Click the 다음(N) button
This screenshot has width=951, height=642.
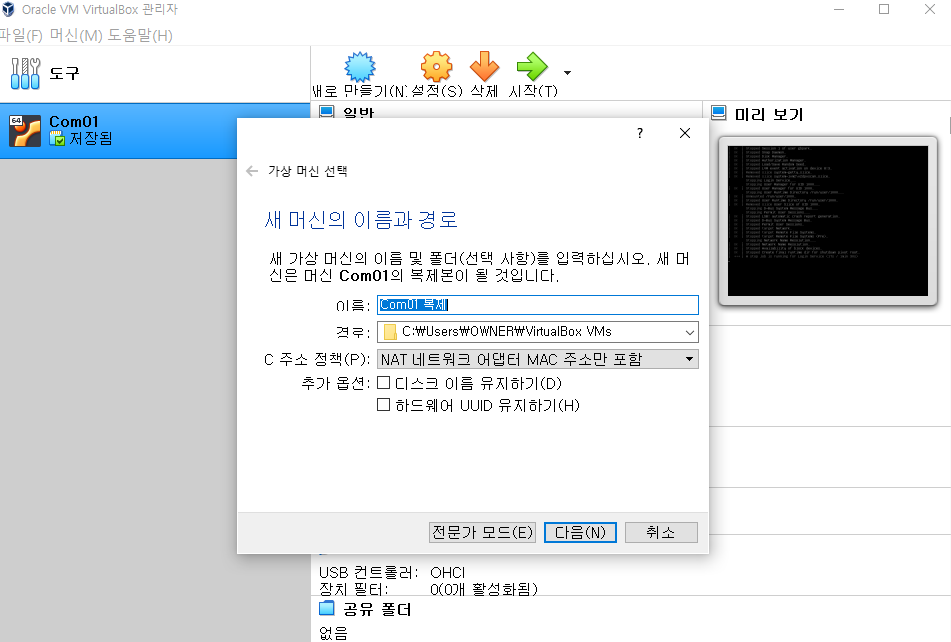pos(580,532)
